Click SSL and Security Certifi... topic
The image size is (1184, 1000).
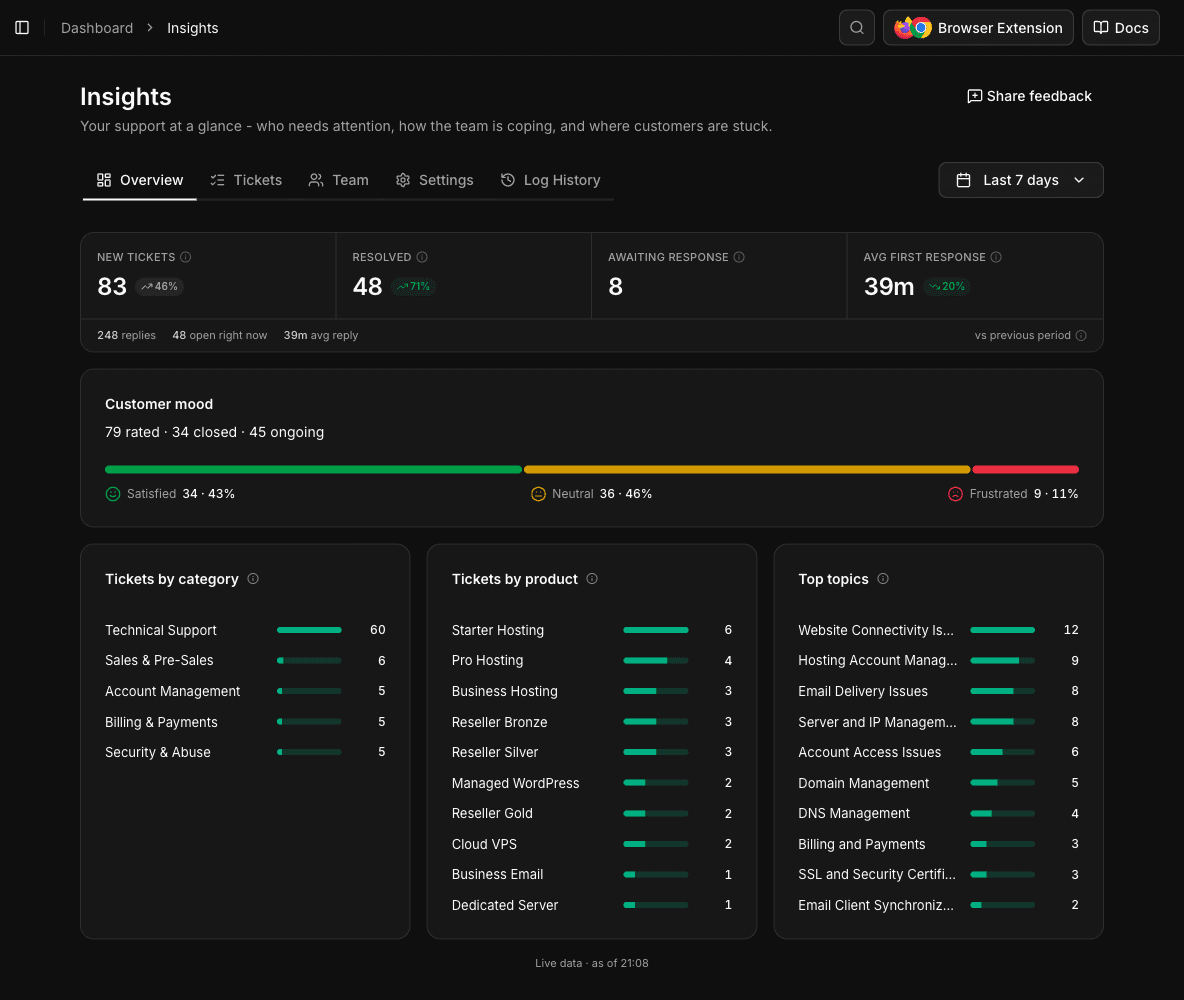tap(938, 875)
